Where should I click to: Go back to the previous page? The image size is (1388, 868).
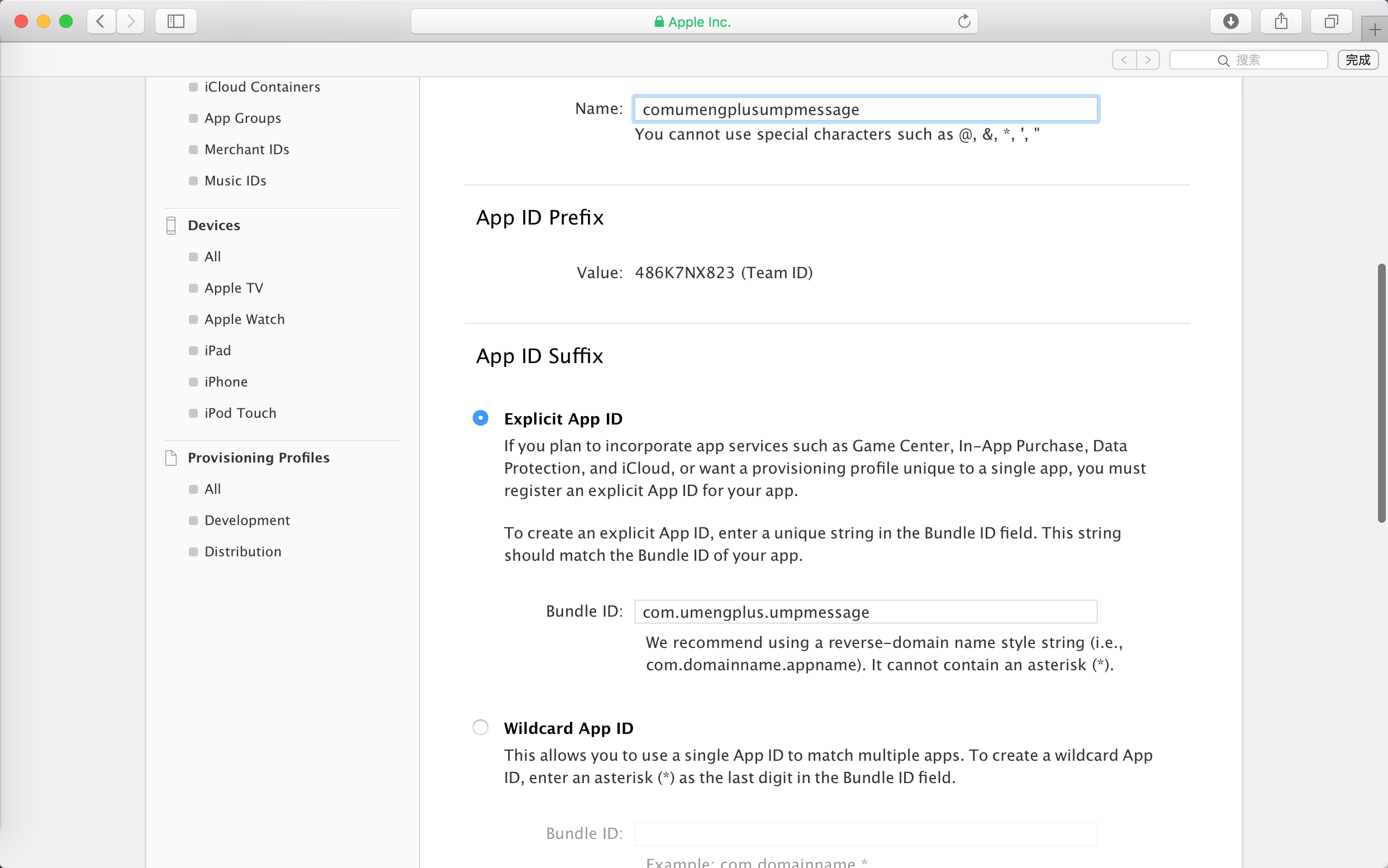pos(101,22)
